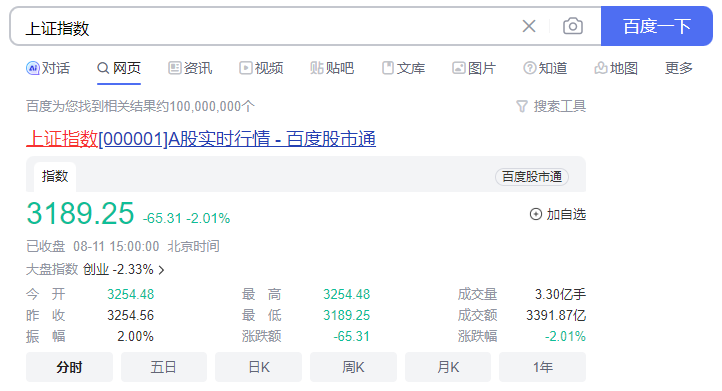Select the 分时 chart view
The height and width of the screenshot is (391, 722).
pyautogui.click(x=69, y=367)
